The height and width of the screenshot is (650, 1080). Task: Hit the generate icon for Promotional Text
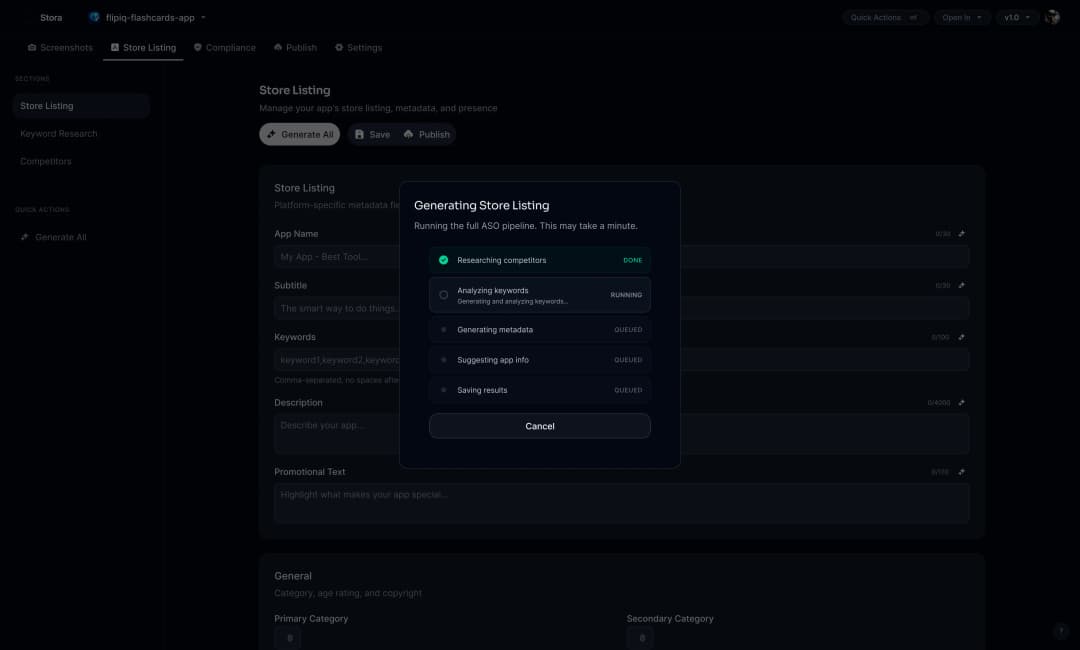[960, 471]
